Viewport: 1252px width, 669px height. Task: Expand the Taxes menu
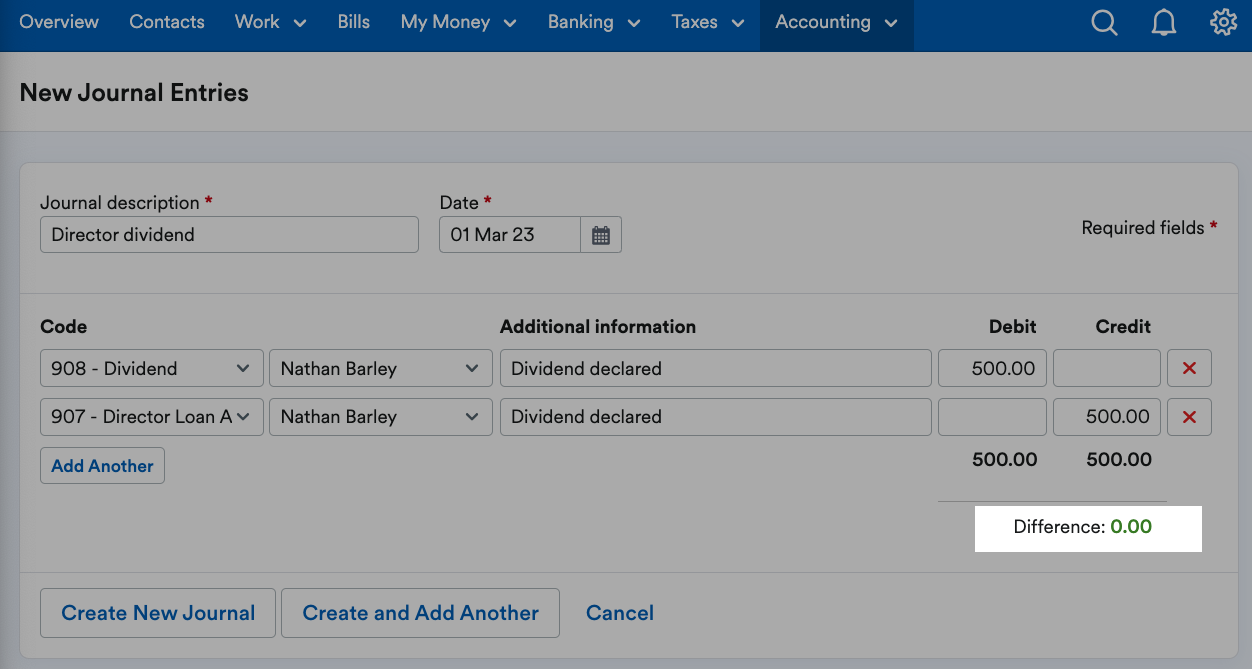tap(708, 22)
